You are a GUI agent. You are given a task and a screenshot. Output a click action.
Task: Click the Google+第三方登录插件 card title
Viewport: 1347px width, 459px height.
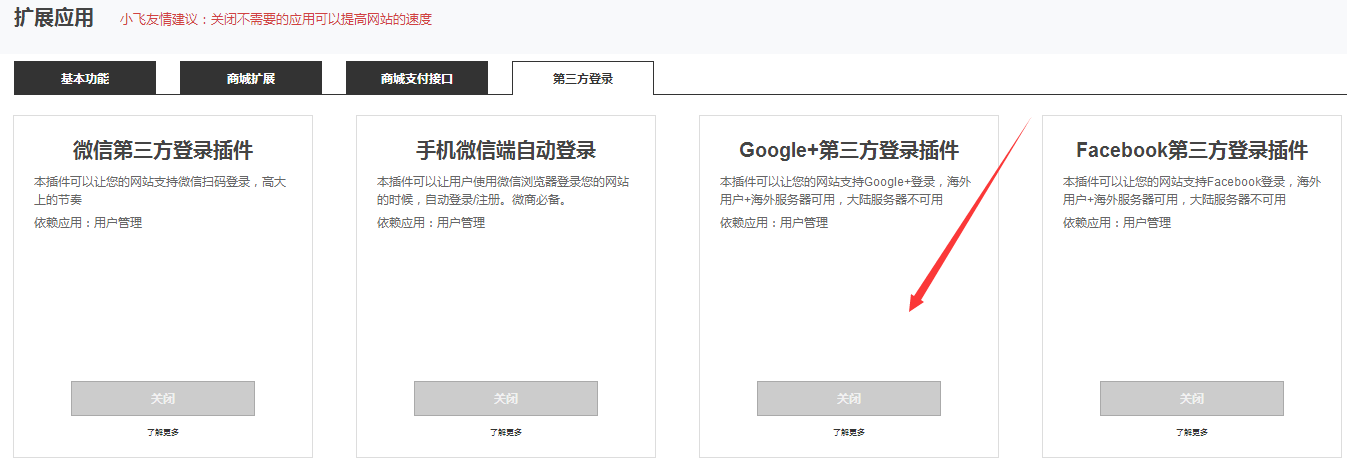(x=849, y=150)
